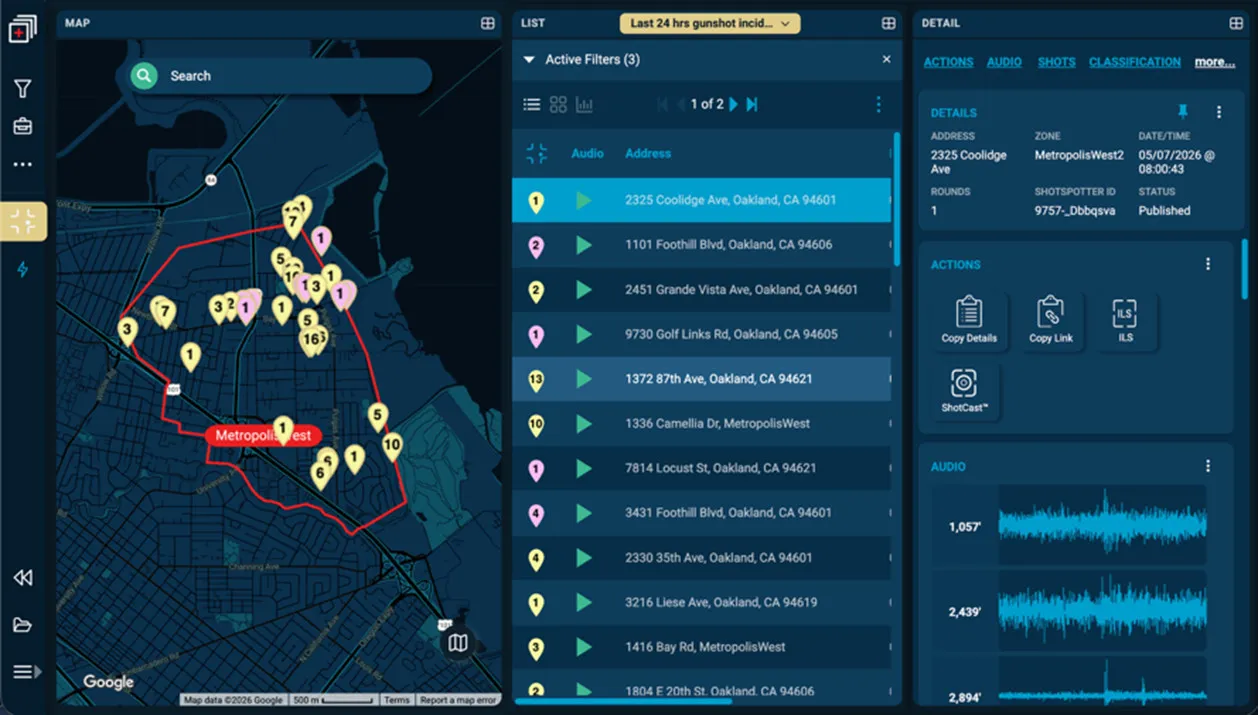
Task: Jump to last page of list
Action: [752, 104]
